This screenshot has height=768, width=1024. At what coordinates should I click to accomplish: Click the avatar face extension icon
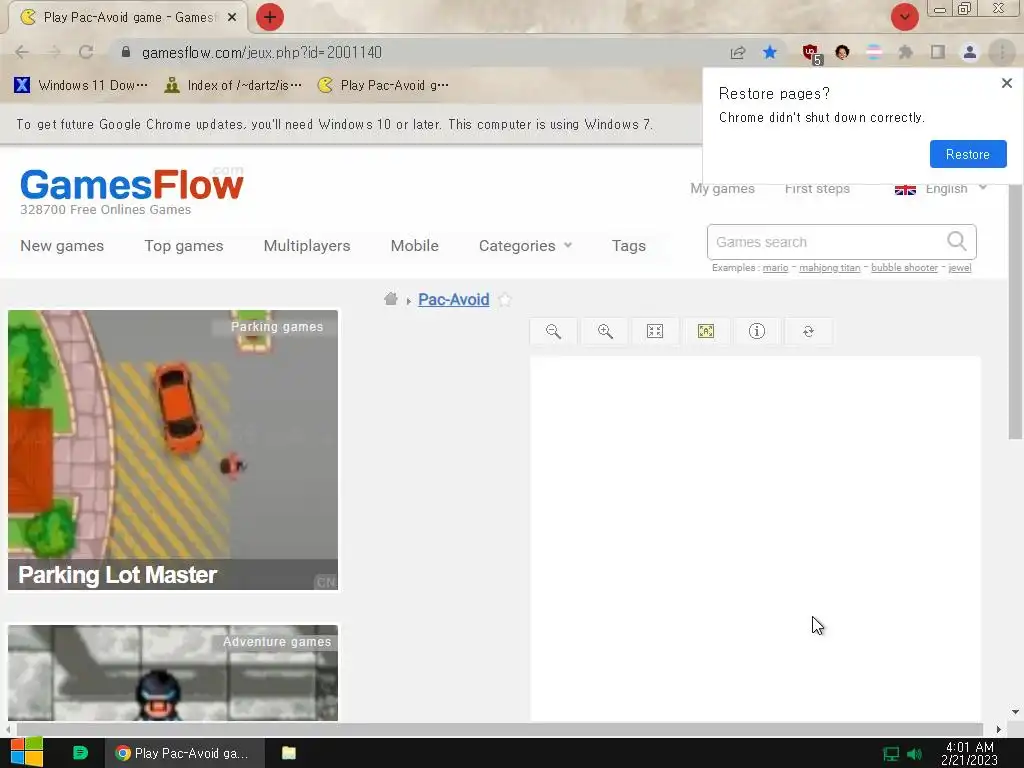842,52
